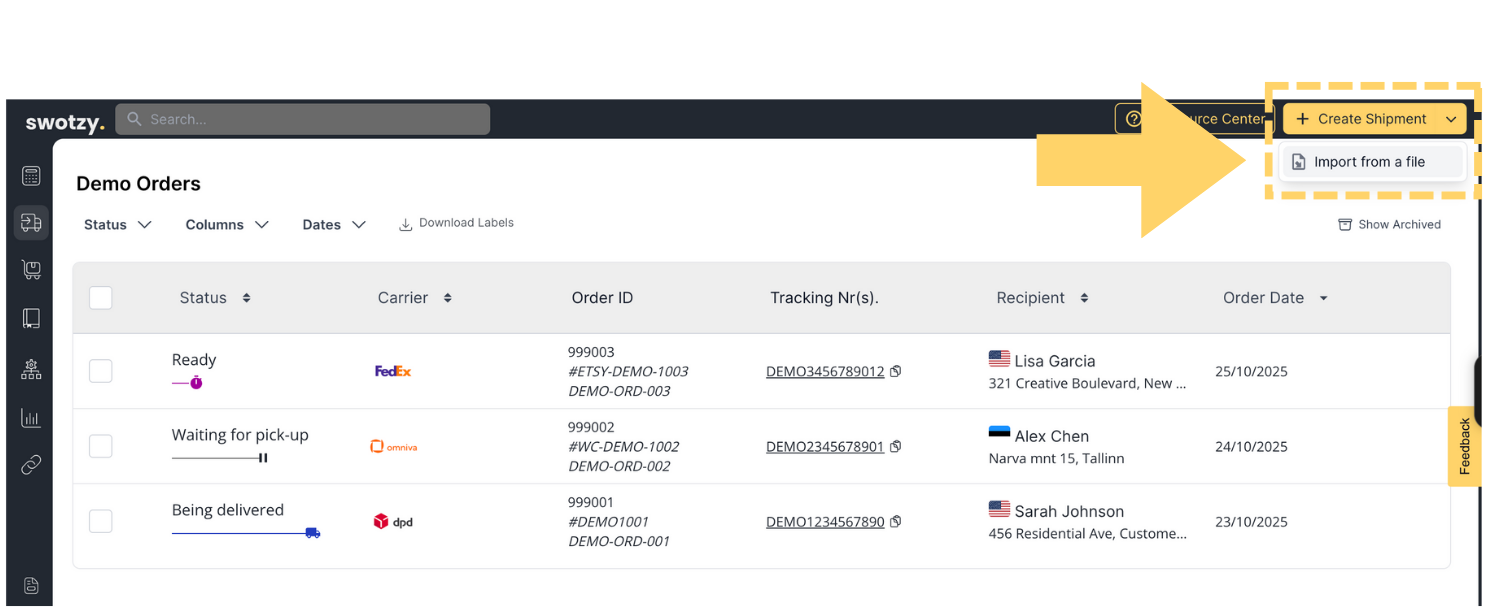
Task: Open the Columns dropdown
Action: pyautogui.click(x=227, y=225)
